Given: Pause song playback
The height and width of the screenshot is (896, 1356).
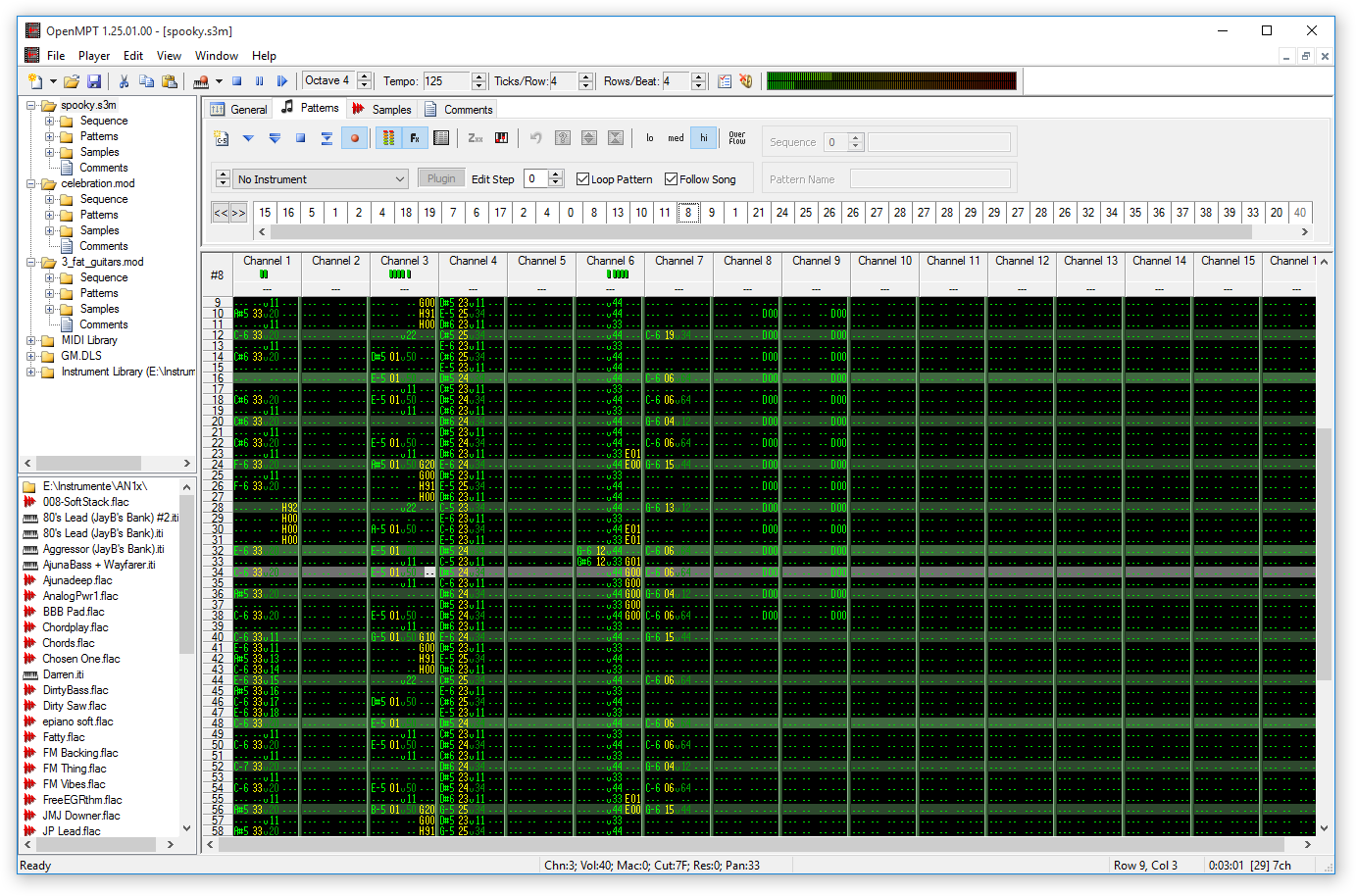Looking at the screenshot, I should [x=259, y=81].
